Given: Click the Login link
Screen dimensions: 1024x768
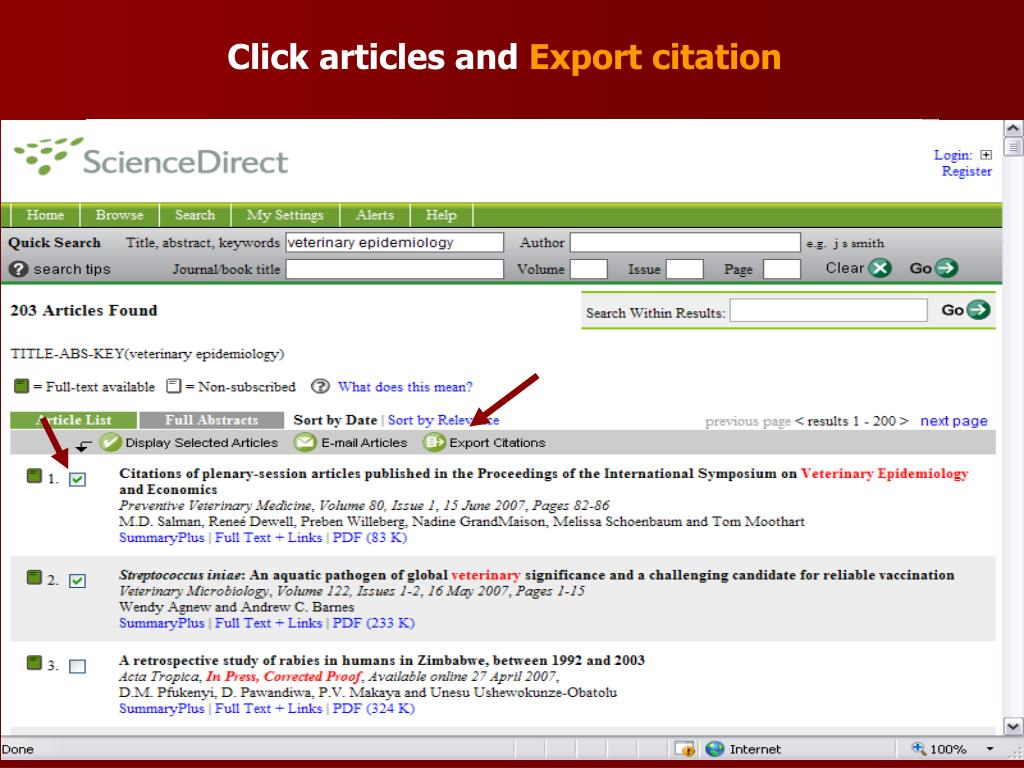Looking at the screenshot, I should (953, 155).
